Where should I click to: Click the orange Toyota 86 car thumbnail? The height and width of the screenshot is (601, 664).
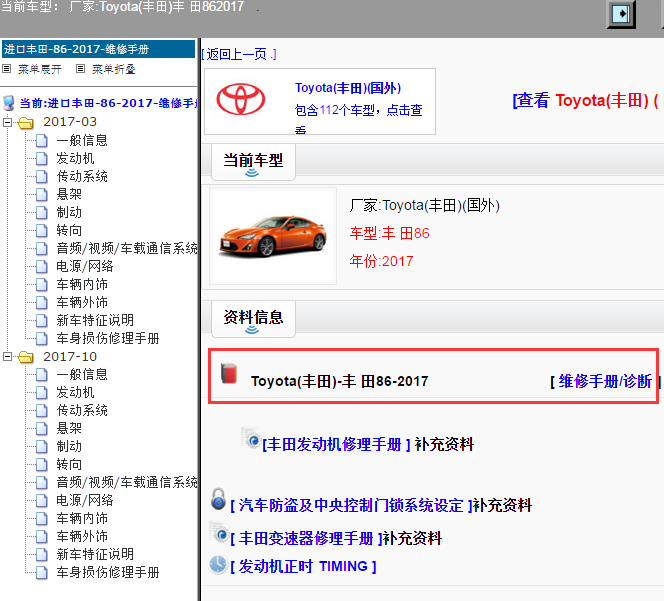(273, 236)
